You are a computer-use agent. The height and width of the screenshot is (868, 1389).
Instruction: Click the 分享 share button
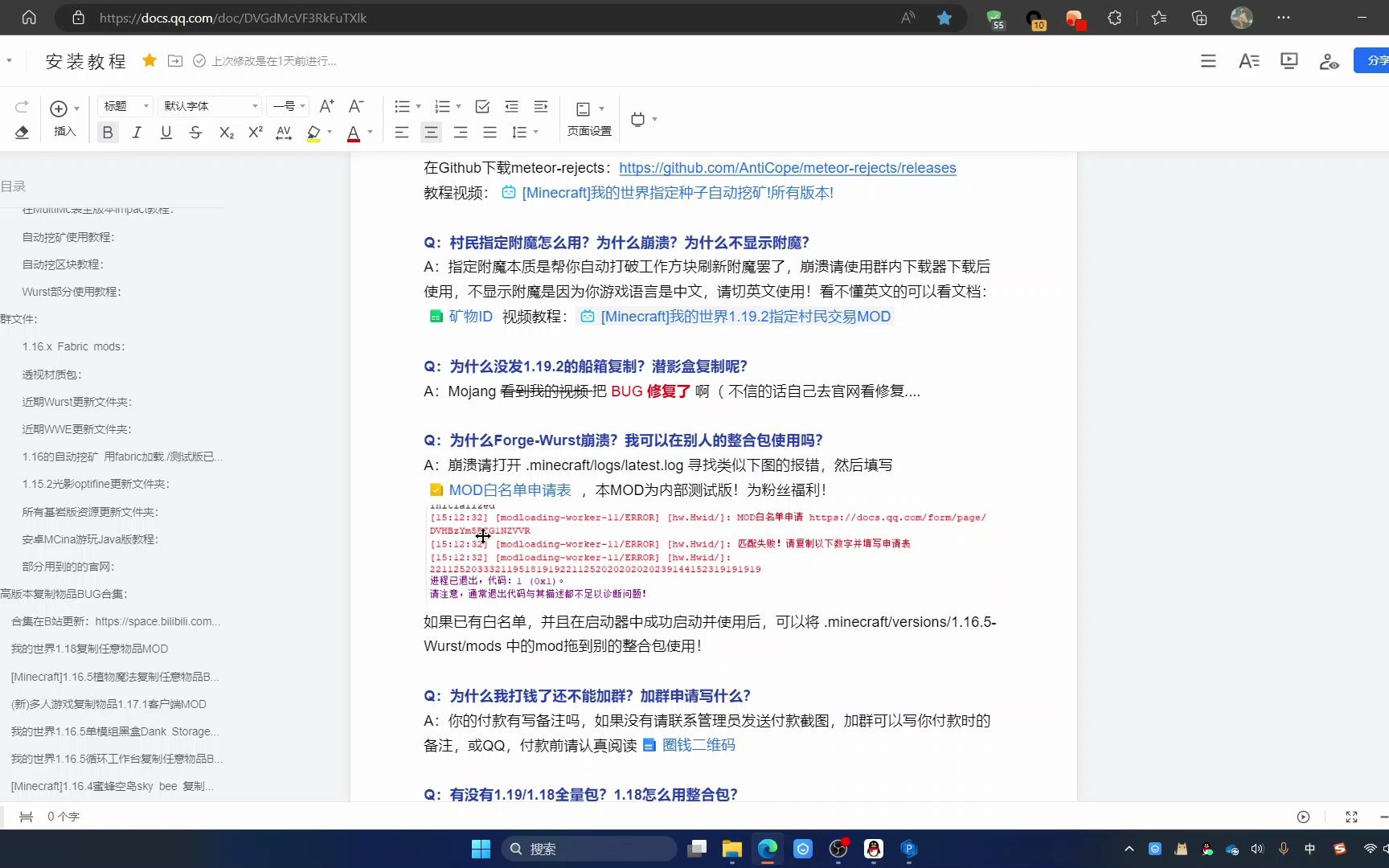(1378, 60)
